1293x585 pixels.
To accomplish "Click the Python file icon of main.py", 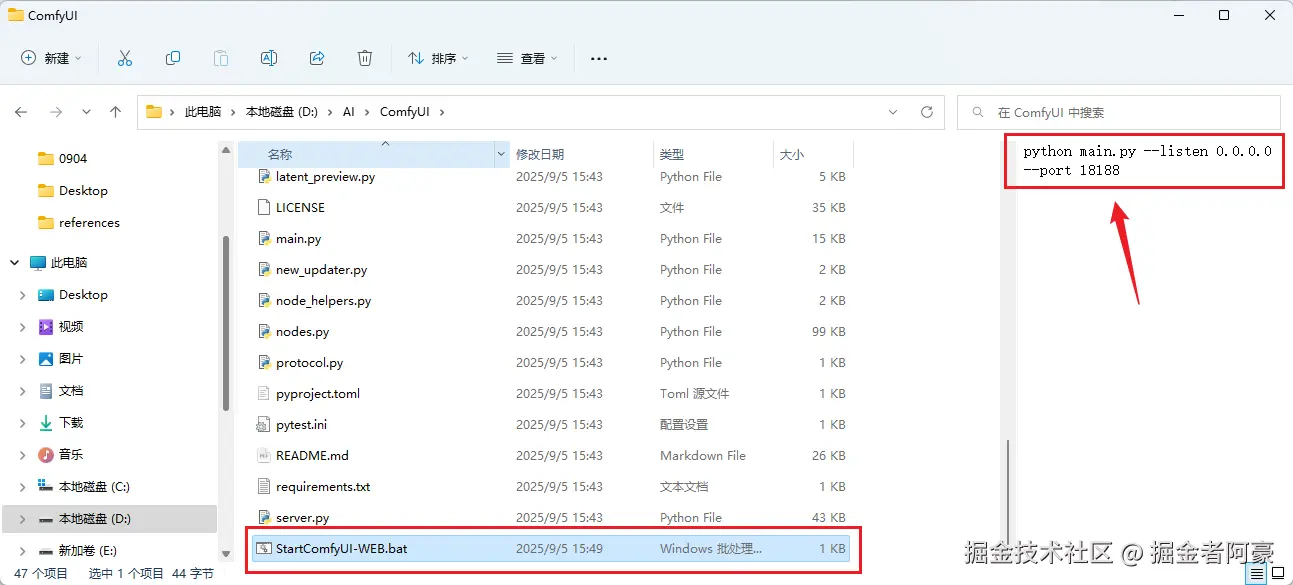I will coord(264,238).
